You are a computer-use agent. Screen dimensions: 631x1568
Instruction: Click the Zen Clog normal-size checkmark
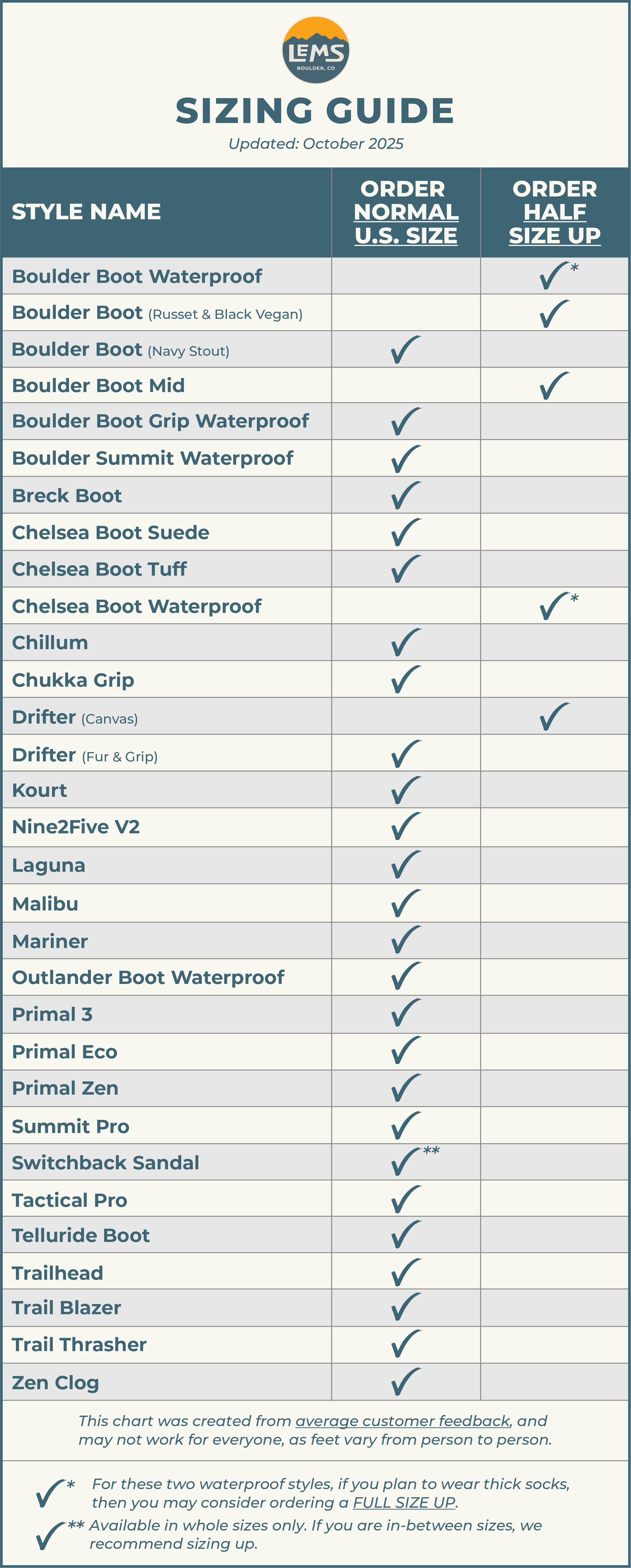point(406,1382)
